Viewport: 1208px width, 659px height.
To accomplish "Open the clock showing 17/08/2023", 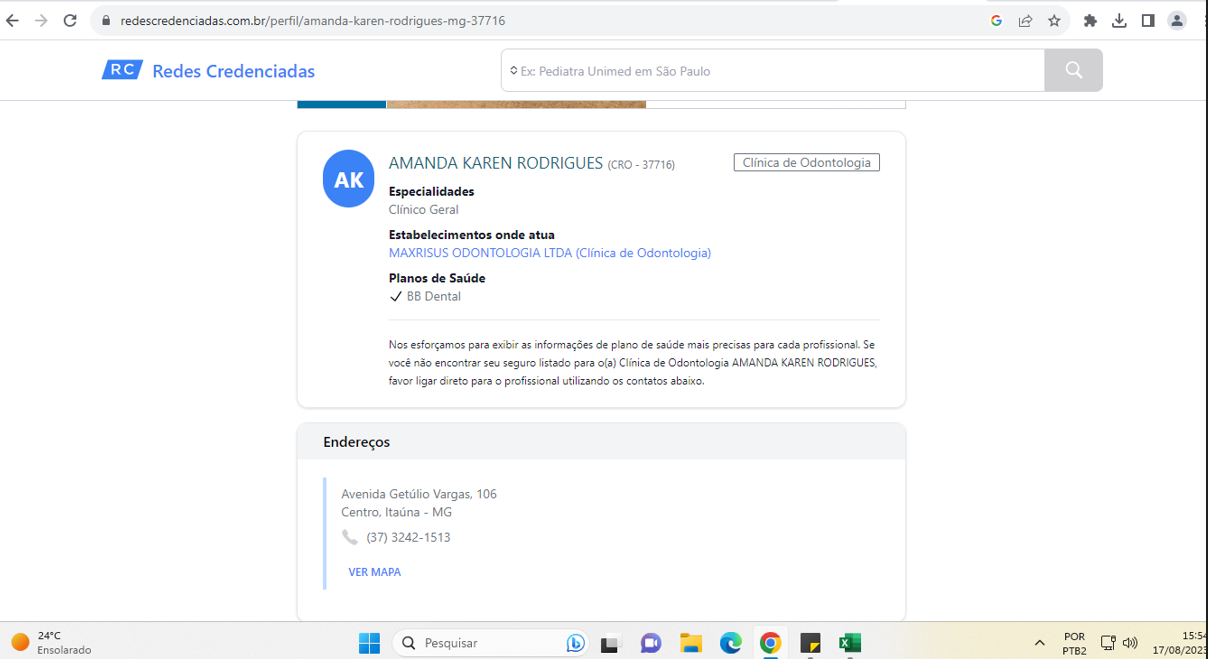I will click(x=1180, y=643).
